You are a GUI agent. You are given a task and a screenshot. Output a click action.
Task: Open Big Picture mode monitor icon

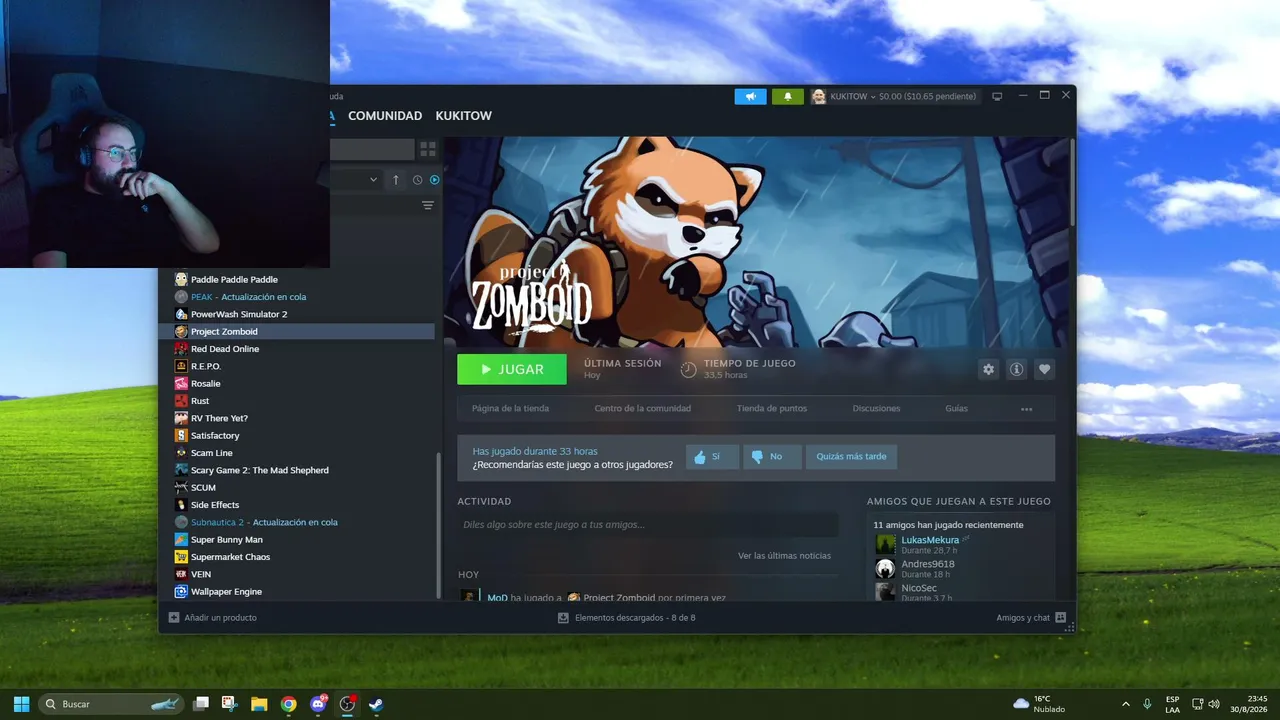pyautogui.click(x=997, y=96)
